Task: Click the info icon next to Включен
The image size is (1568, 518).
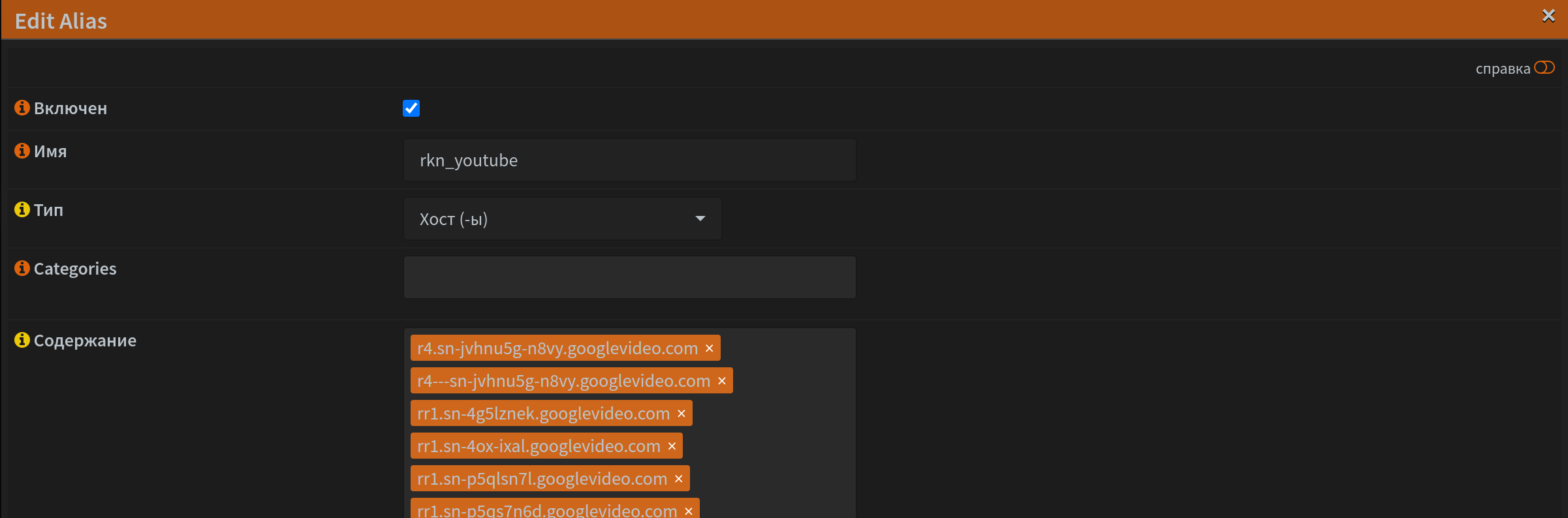Action: pos(22,108)
